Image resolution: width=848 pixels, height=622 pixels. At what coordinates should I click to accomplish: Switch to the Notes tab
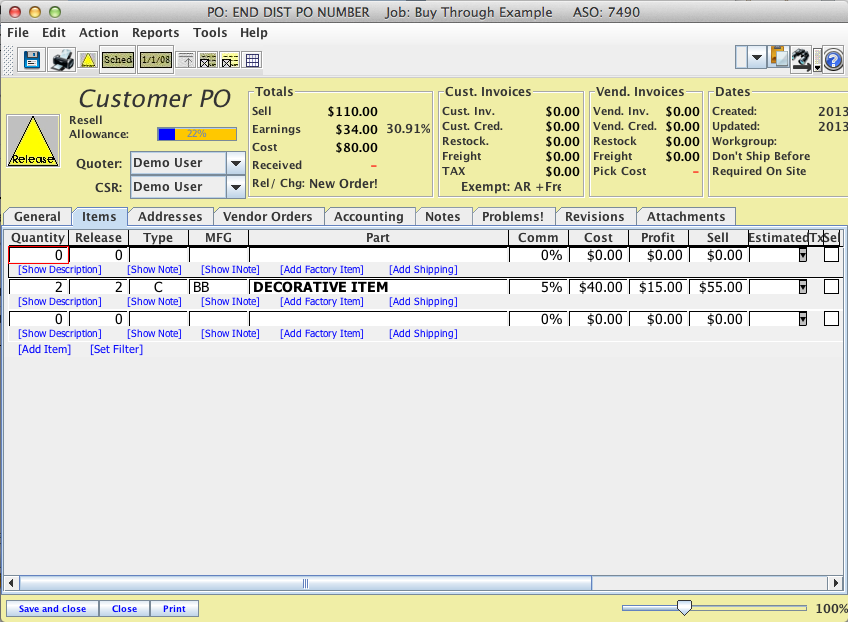pos(442,216)
